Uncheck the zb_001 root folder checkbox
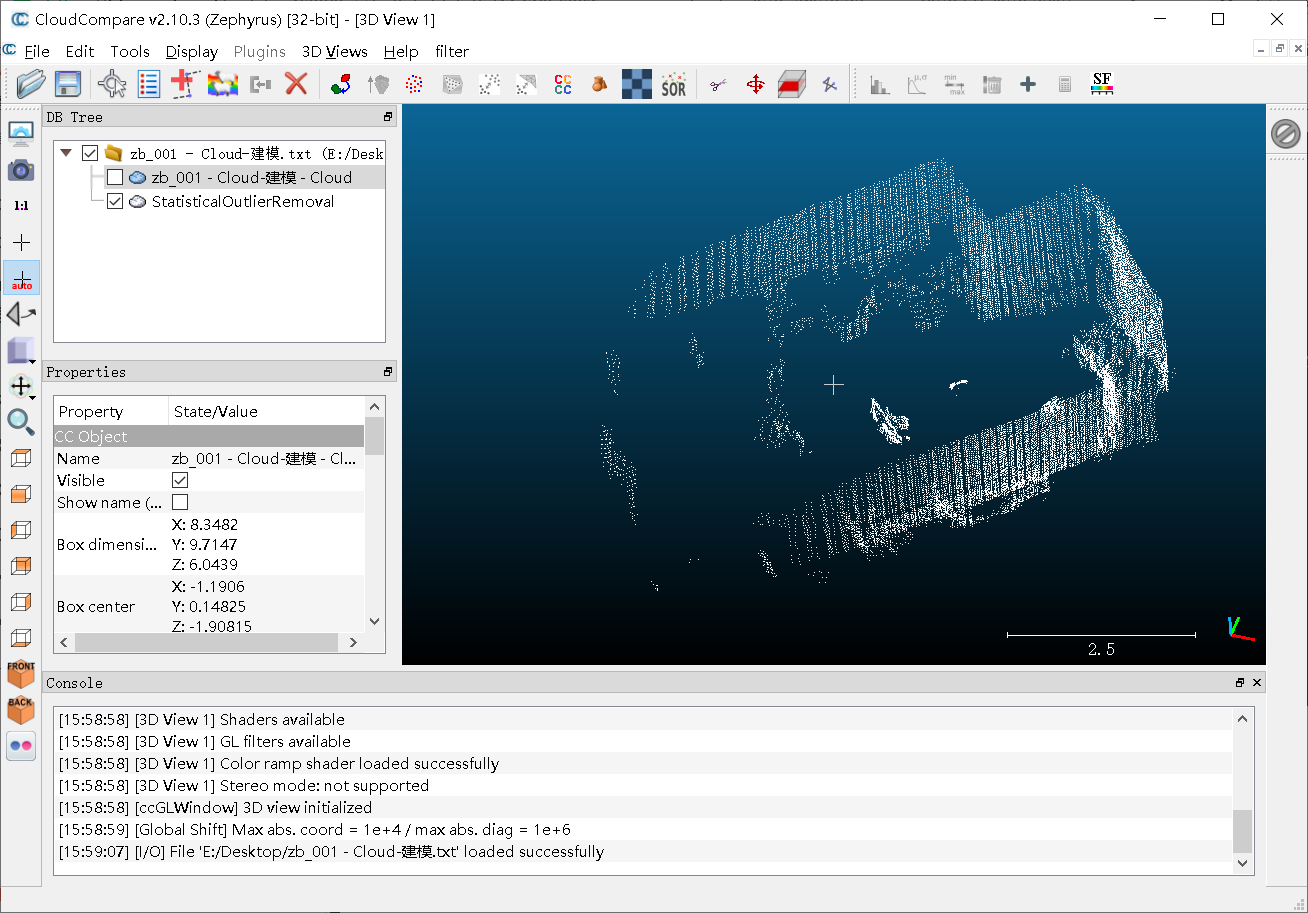This screenshot has width=1308, height=913. (x=90, y=153)
